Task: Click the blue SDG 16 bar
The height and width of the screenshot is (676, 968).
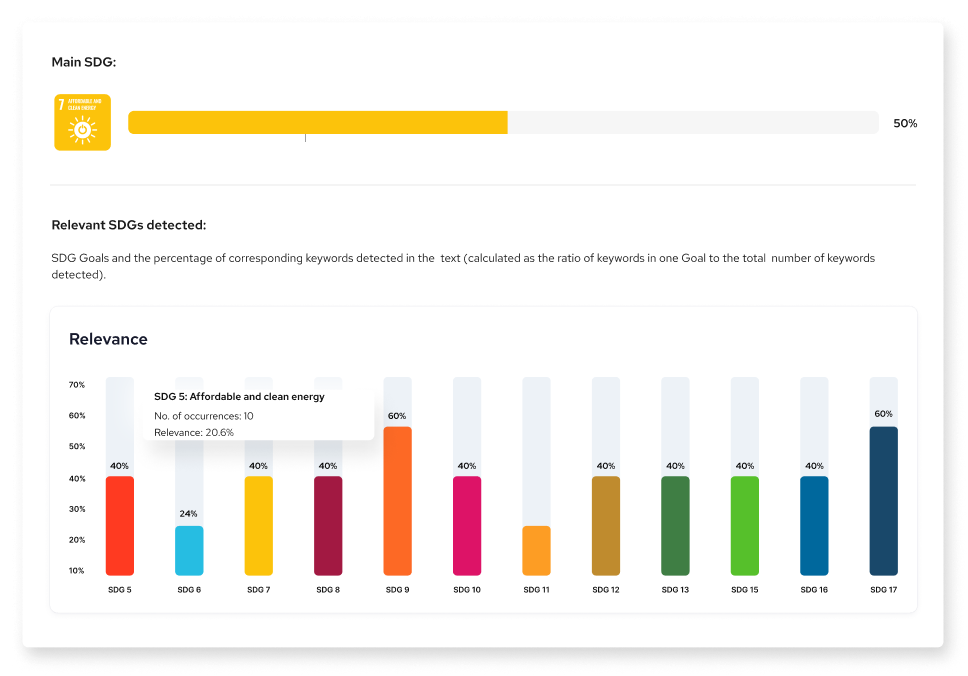Action: pyautogui.click(x=814, y=525)
